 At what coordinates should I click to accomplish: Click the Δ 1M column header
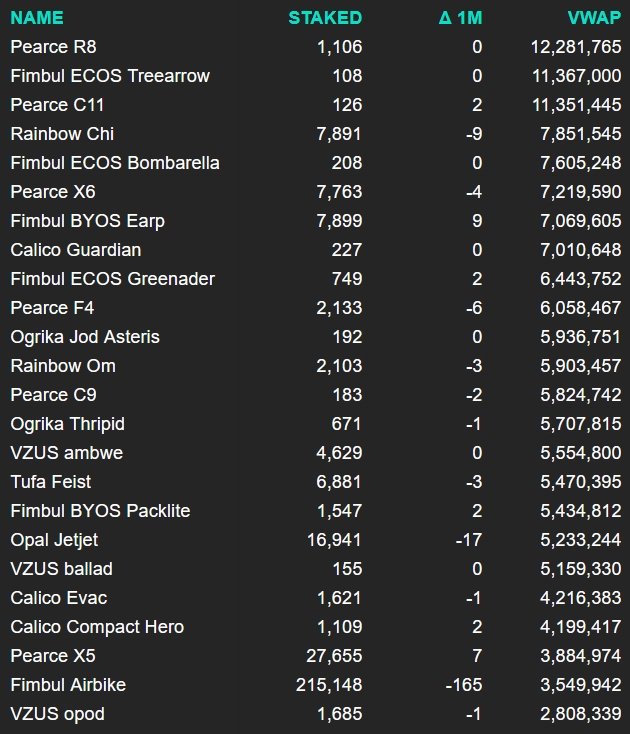pyautogui.click(x=460, y=18)
